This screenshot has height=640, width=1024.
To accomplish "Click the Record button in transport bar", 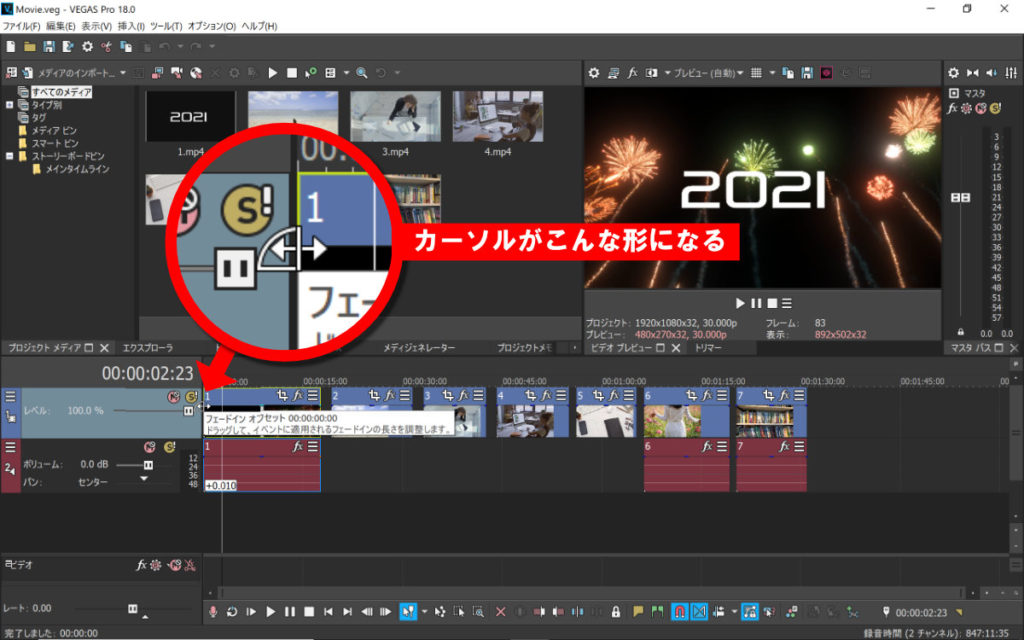I will [213, 611].
